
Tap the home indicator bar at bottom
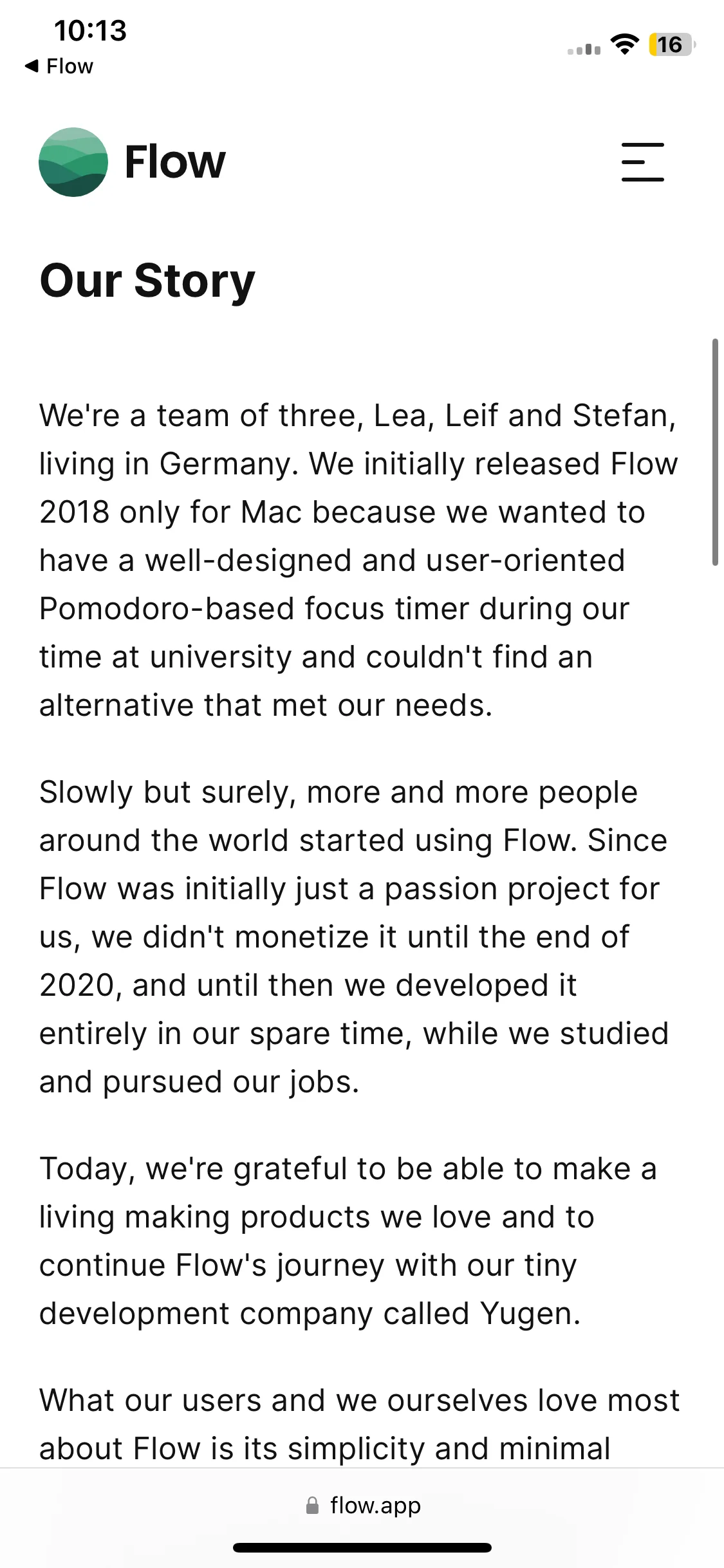click(362, 1547)
